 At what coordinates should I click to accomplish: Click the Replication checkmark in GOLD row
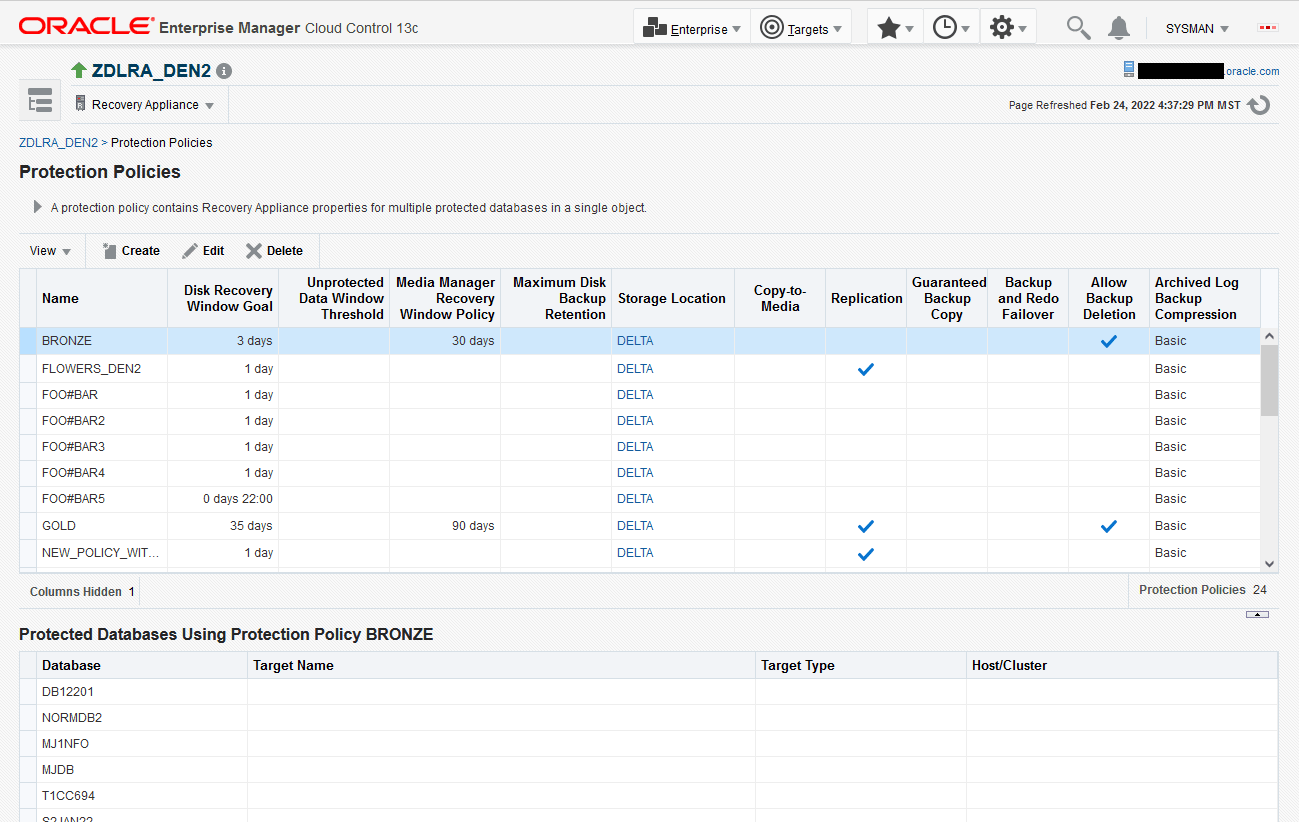(x=866, y=526)
